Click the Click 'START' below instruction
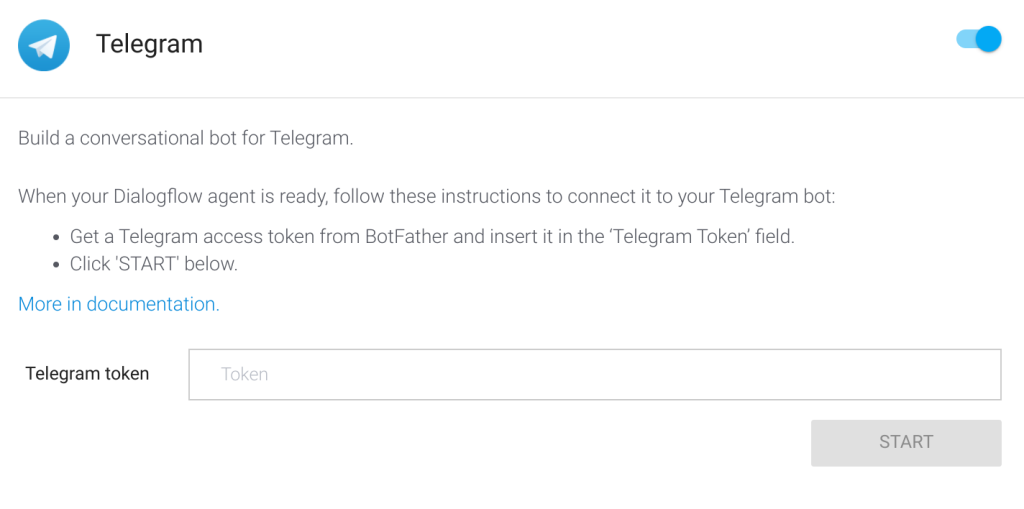The height and width of the screenshot is (509, 1024). 154,264
